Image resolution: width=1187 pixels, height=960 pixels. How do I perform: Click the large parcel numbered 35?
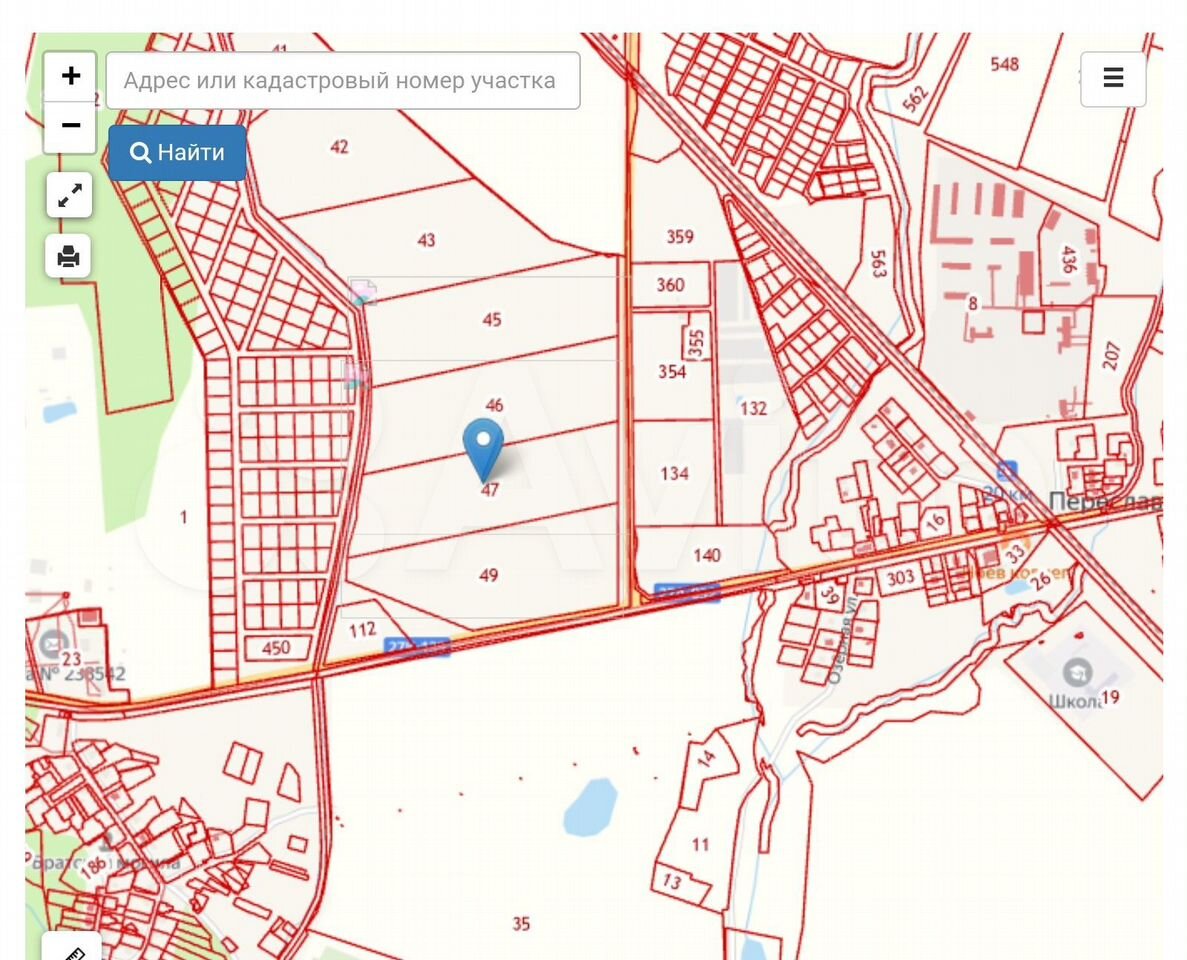click(x=521, y=923)
